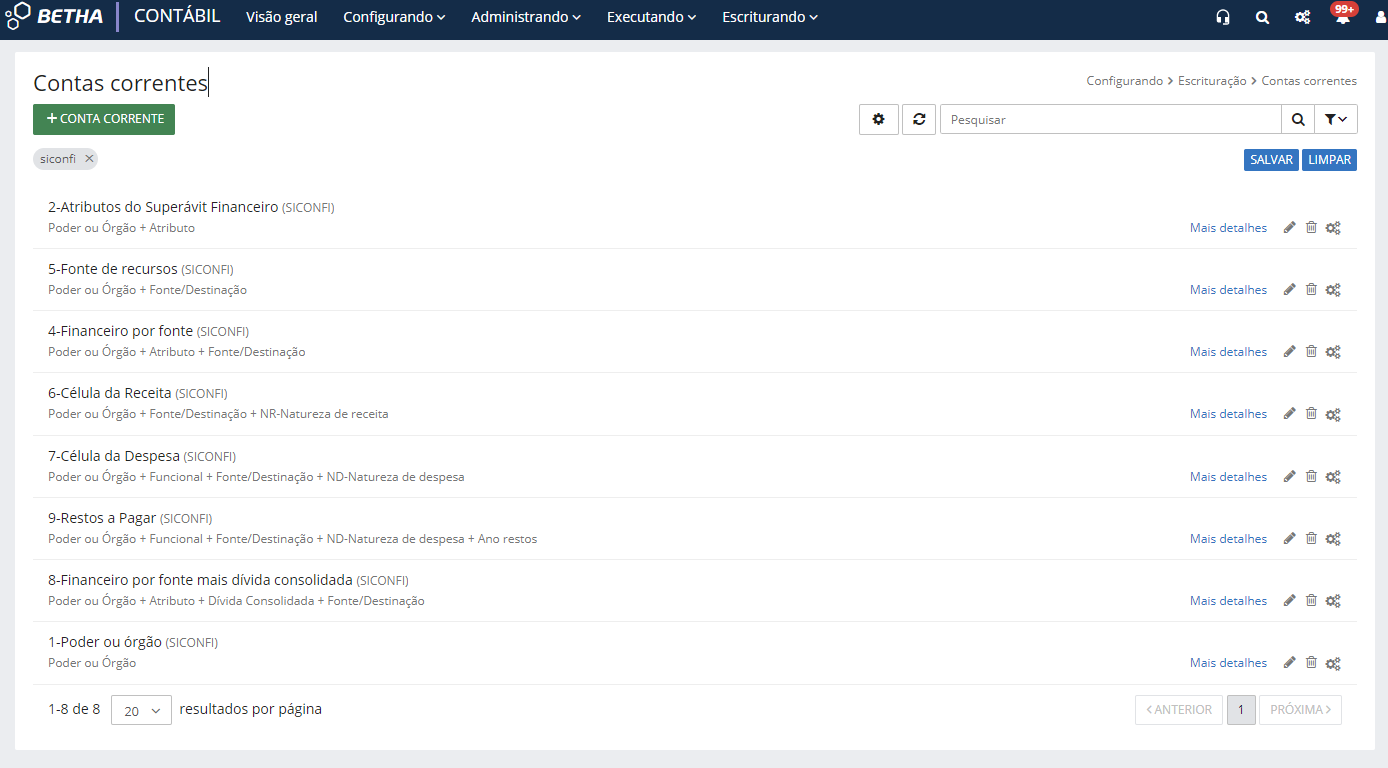The width and height of the screenshot is (1388, 768).
Task: Click the magnifier icon in top bar
Action: pos(1262,17)
